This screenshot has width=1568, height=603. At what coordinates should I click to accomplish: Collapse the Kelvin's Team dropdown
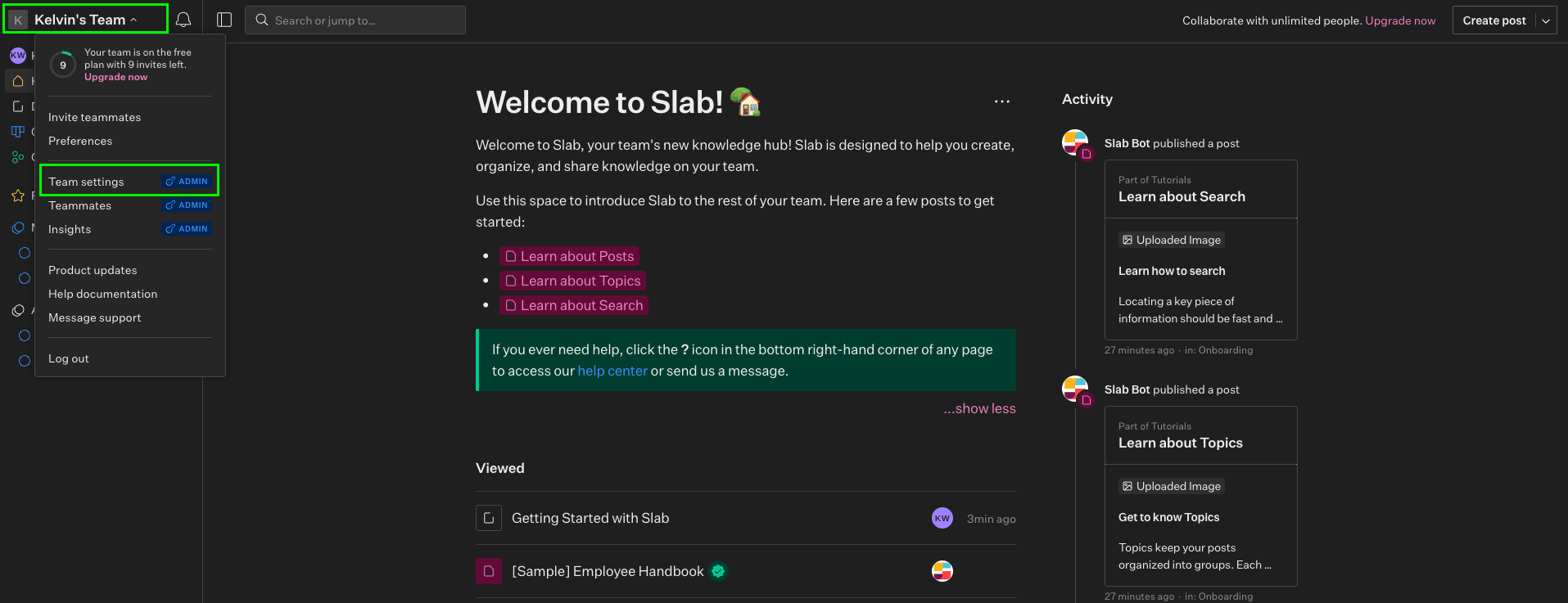click(85, 20)
